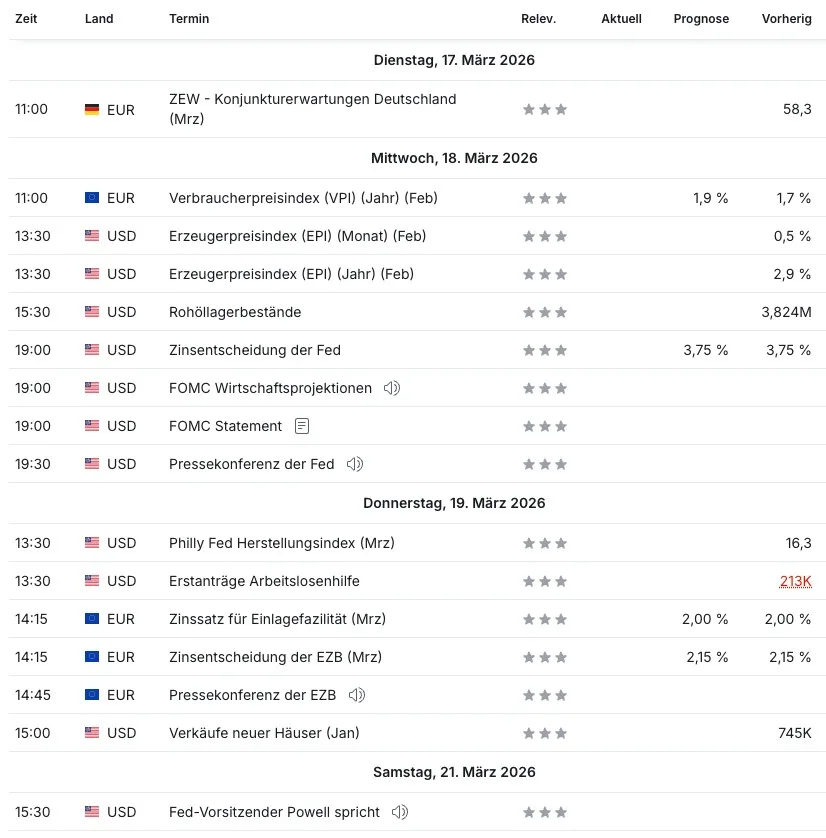Click German flag icon in ZEW row
This screenshot has height=838, width=826.
(92, 110)
